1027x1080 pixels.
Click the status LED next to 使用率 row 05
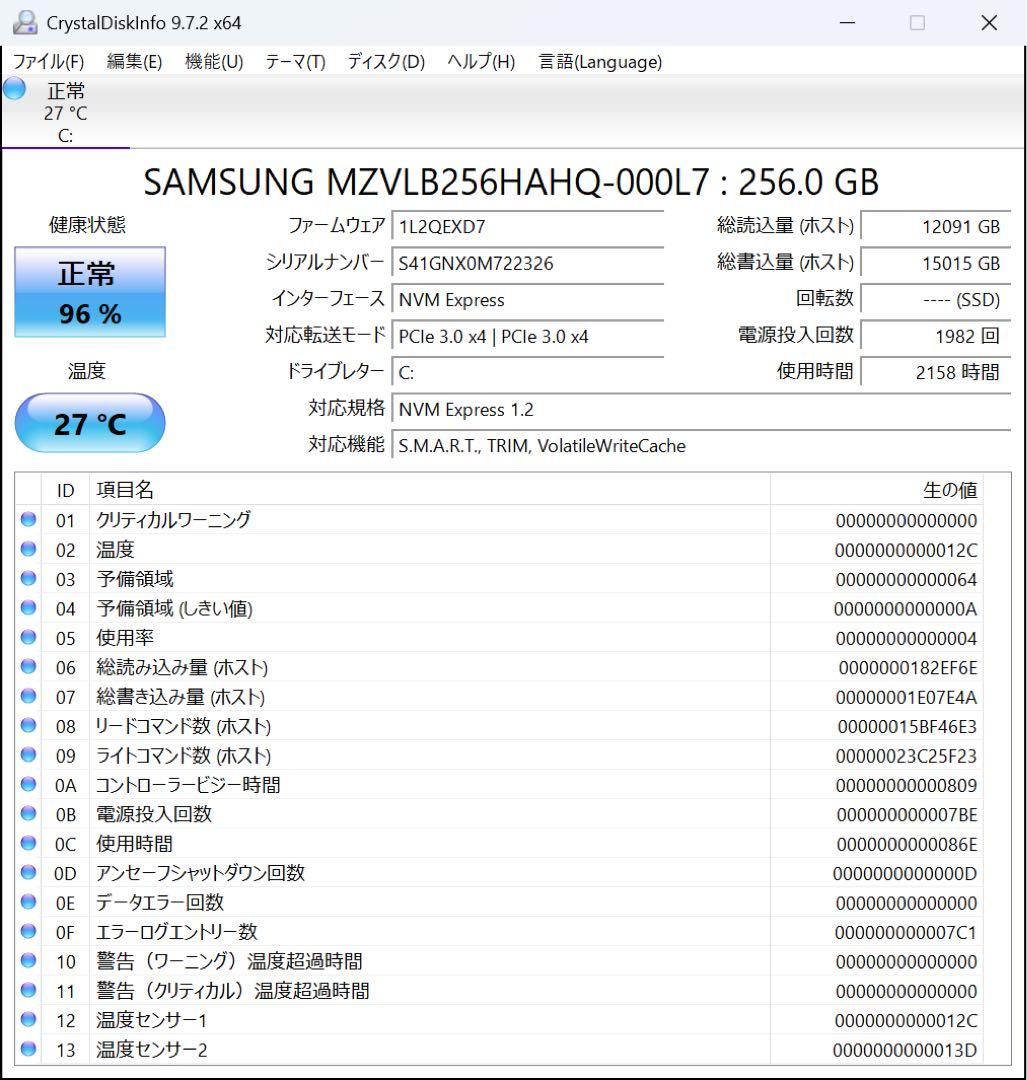click(30, 638)
